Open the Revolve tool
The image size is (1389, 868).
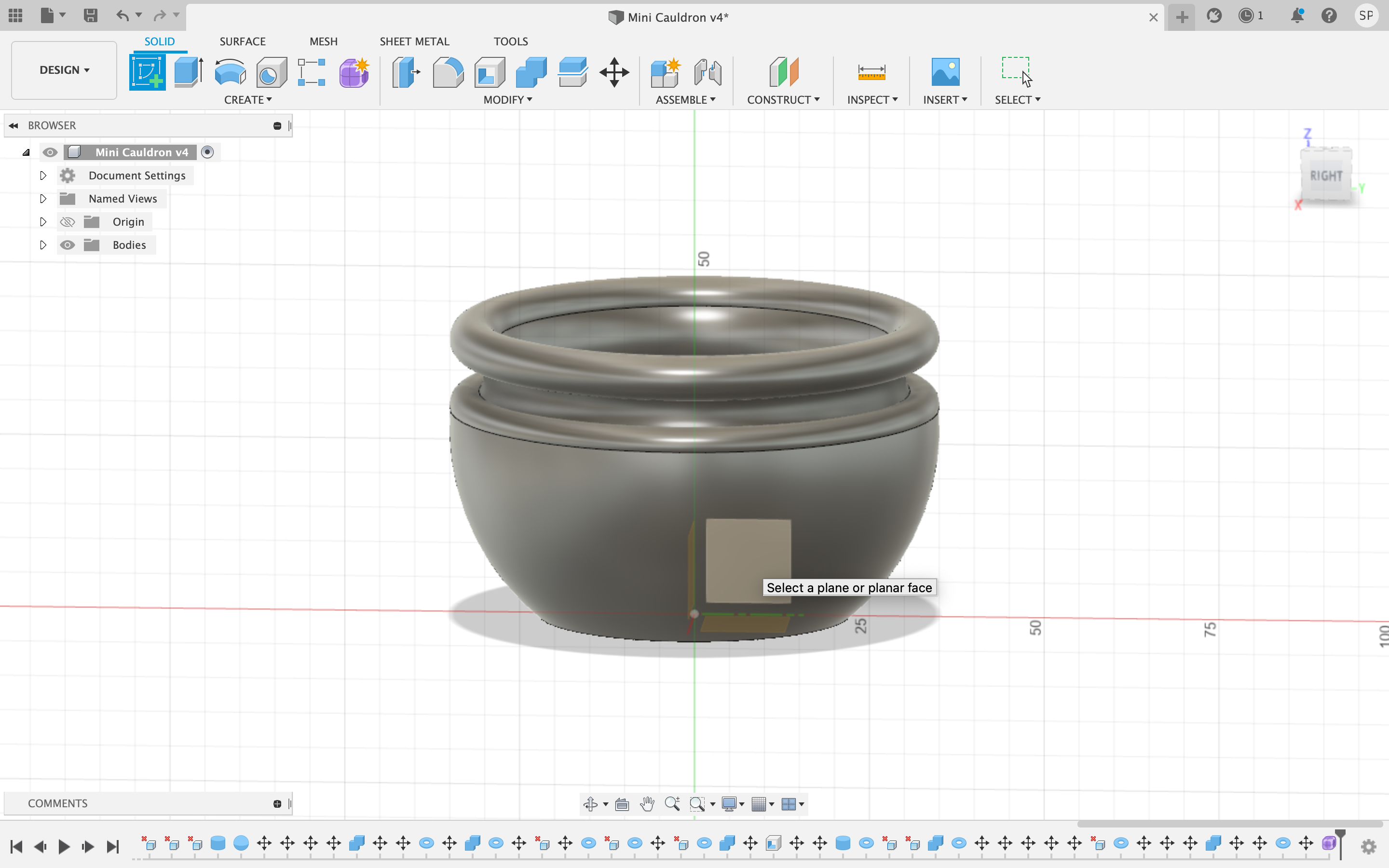(230, 72)
